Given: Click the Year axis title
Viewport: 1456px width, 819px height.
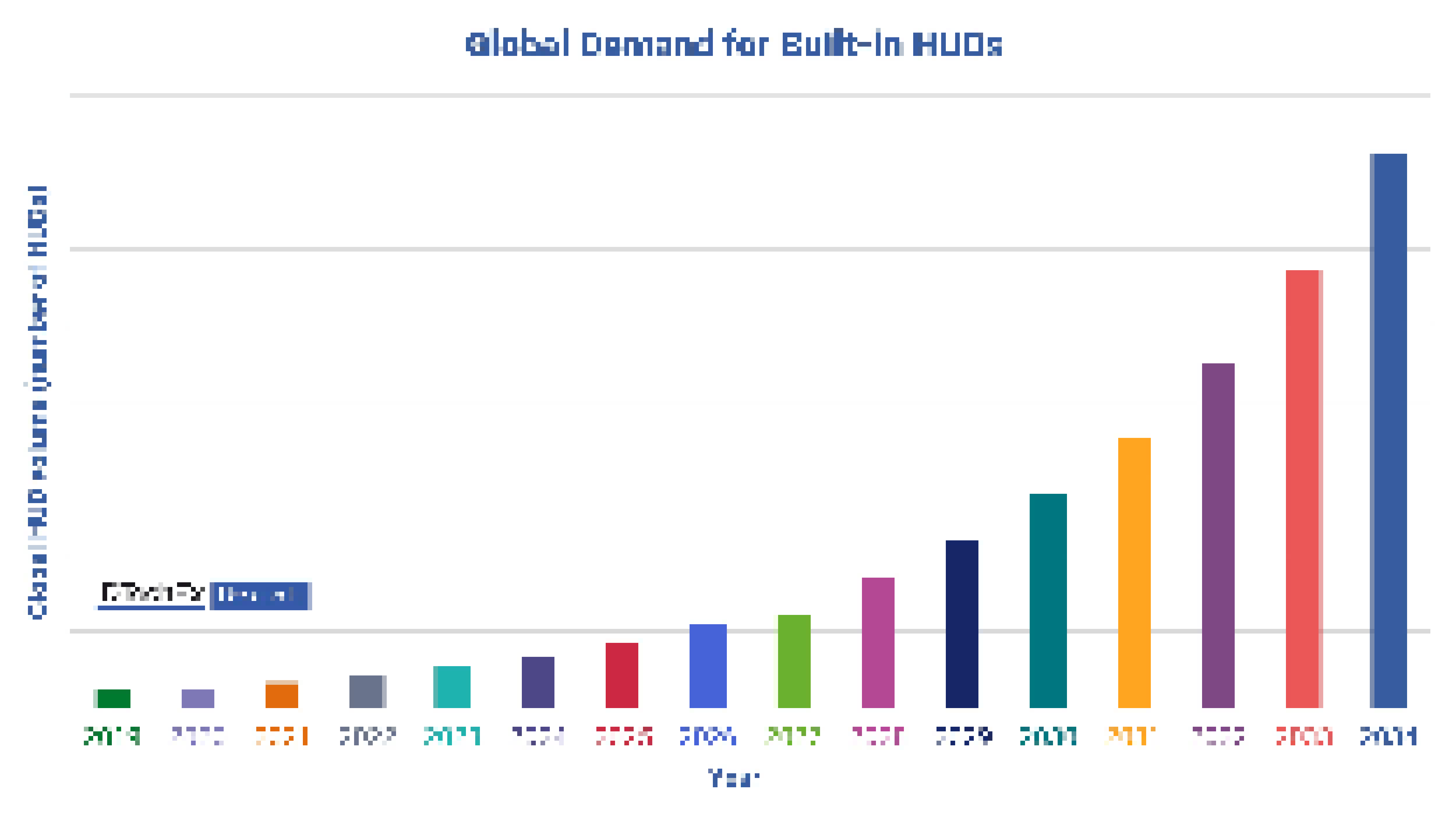Looking at the screenshot, I should (733, 778).
